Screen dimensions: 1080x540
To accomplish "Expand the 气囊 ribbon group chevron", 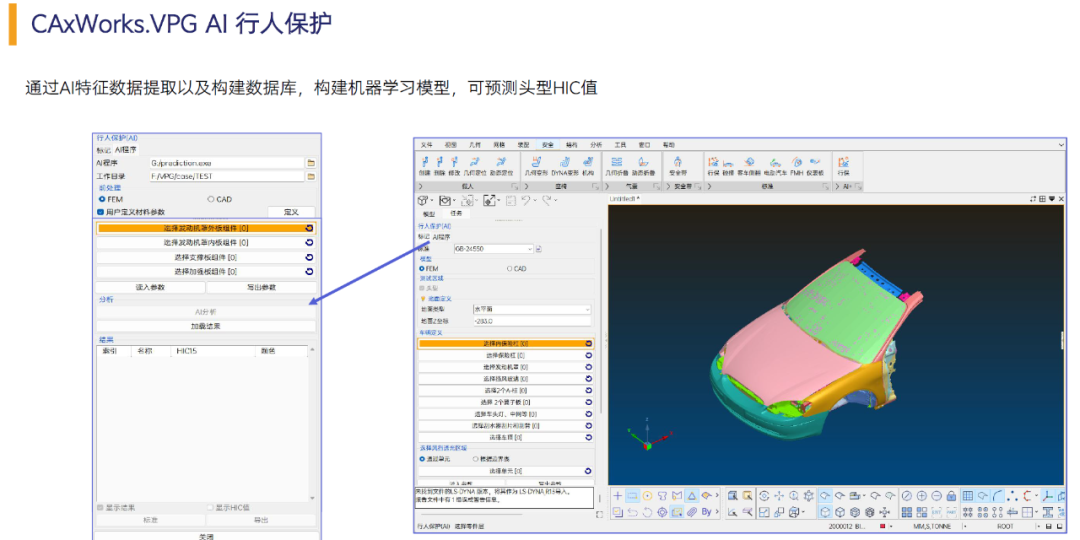I will pyautogui.click(x=607, y=187).
